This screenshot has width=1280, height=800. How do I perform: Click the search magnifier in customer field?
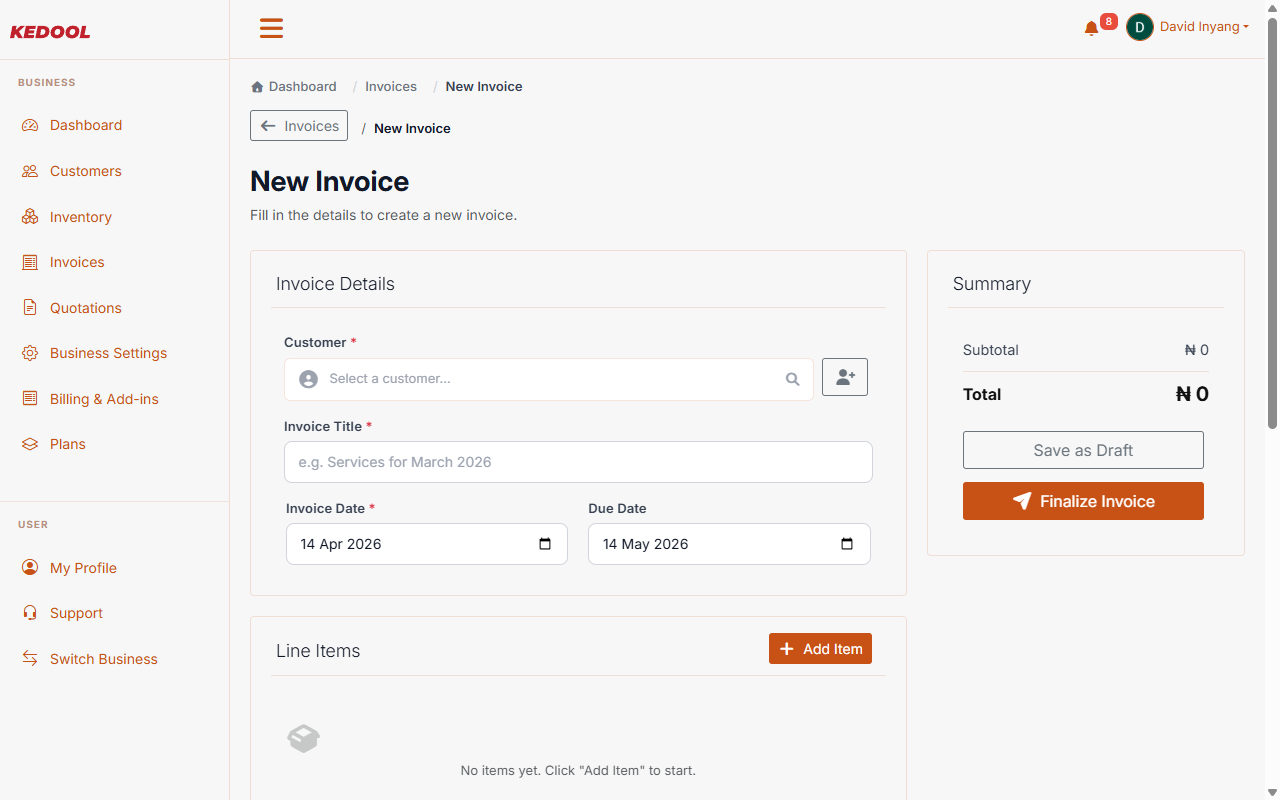tap(792, 379)
